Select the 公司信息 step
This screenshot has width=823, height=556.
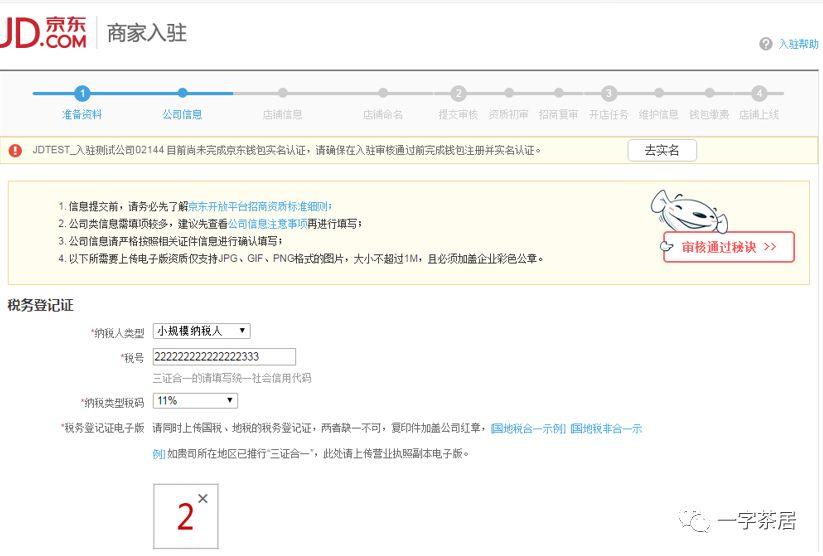tap(182, 104)
